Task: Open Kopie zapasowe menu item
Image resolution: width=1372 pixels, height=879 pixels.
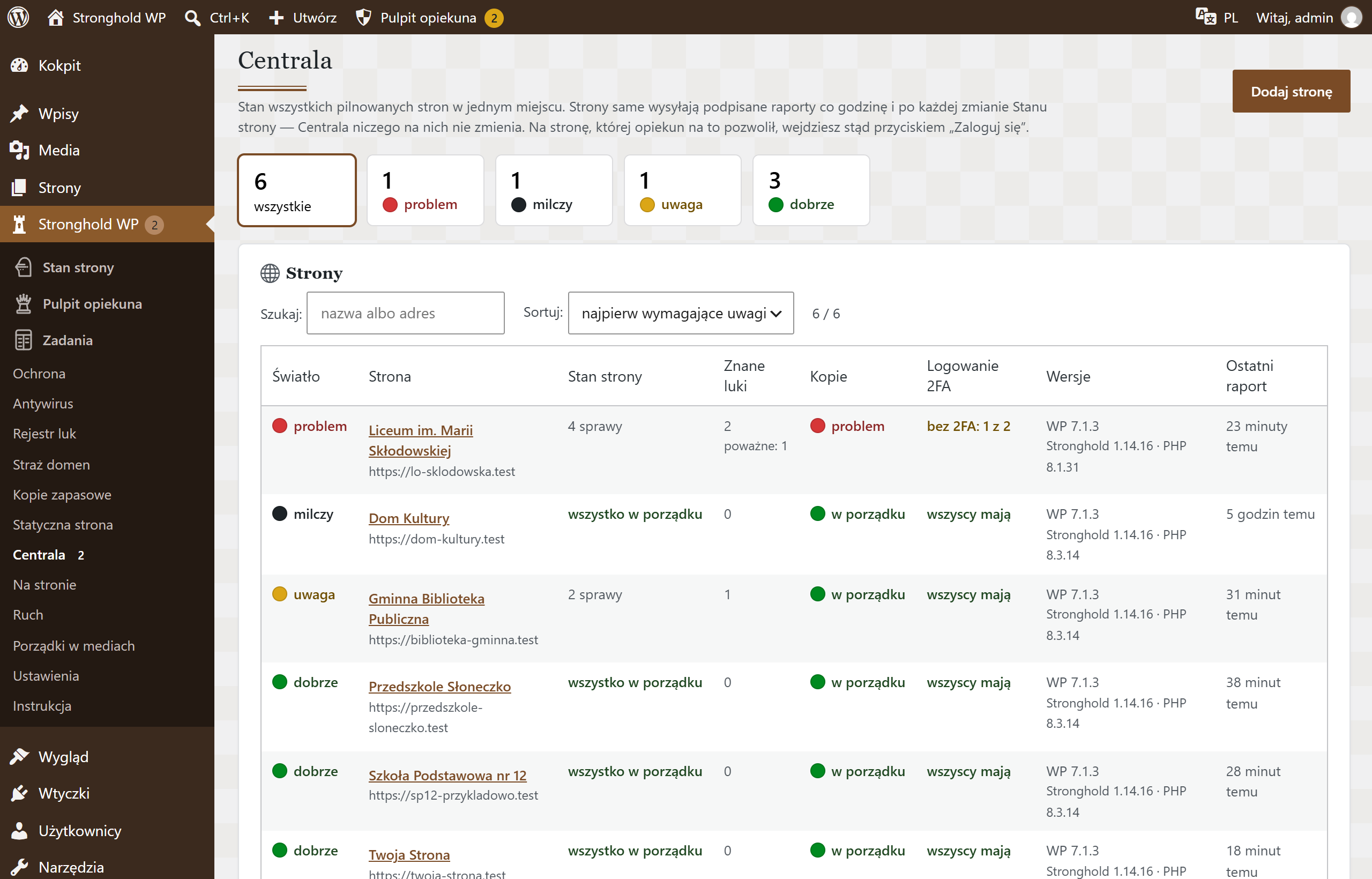Action: coord(62,494)
